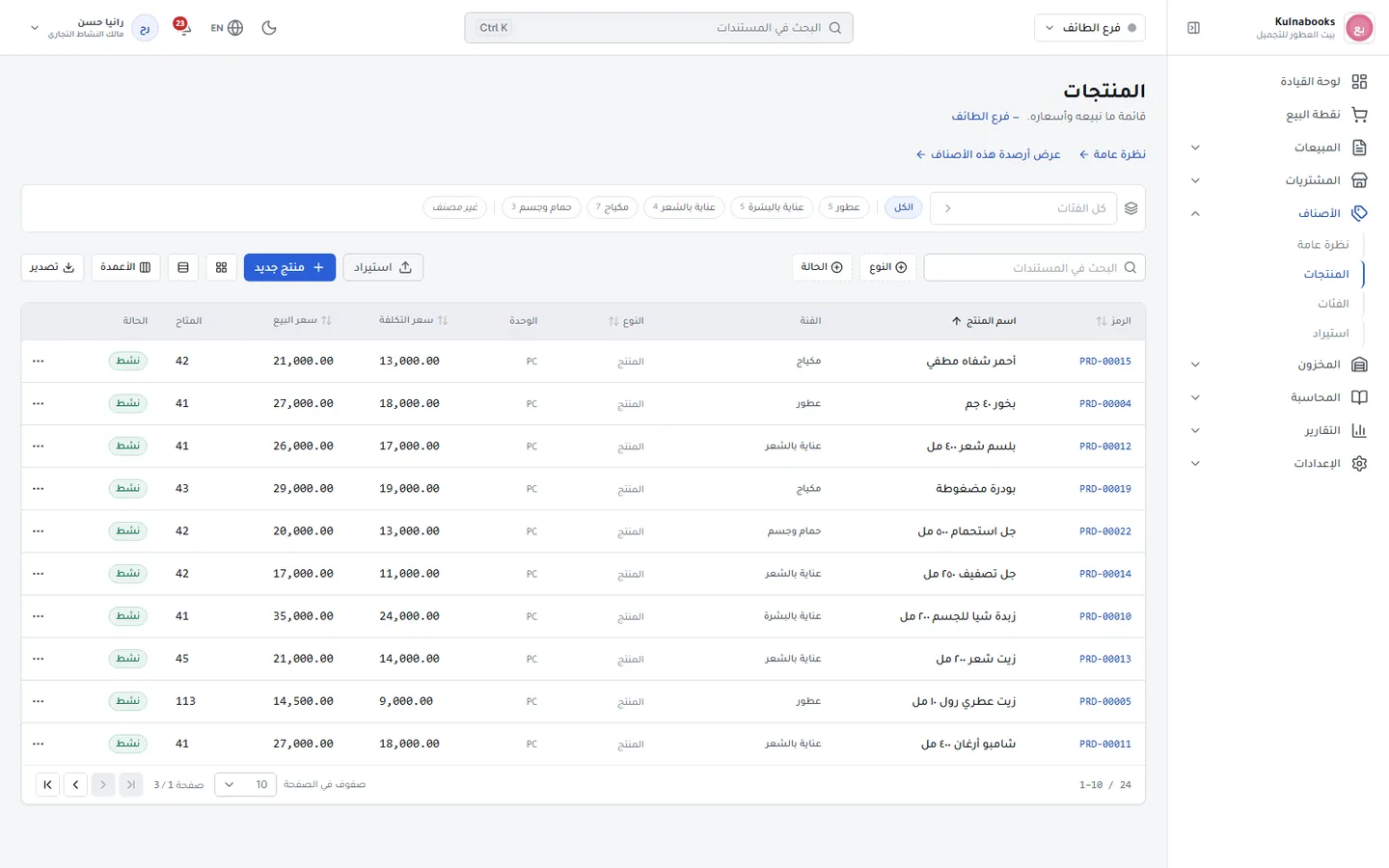Open product code PRD-00012
This screenshot has height=868, width=1389.
tap(1105, 447)
